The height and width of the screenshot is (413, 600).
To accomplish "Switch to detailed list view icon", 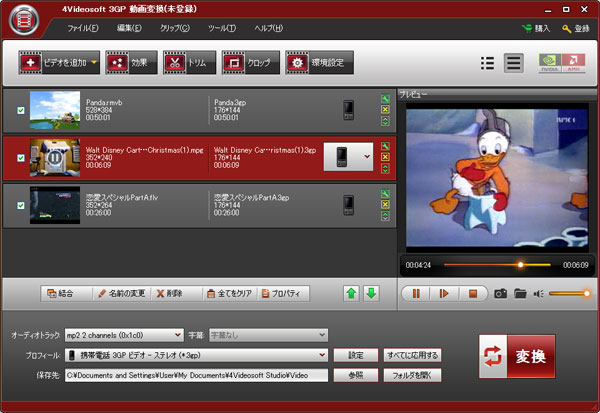I will click(x=514, y=63).
